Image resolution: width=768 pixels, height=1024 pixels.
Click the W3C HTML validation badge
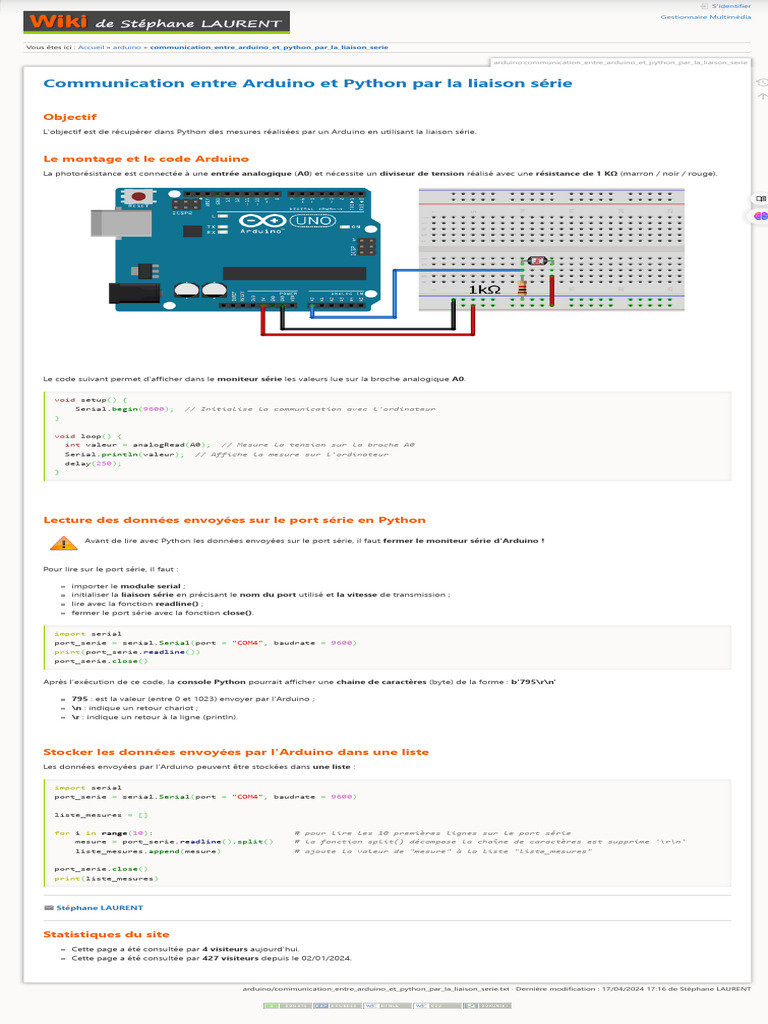pyautogui.click(x=387, y=1006)
